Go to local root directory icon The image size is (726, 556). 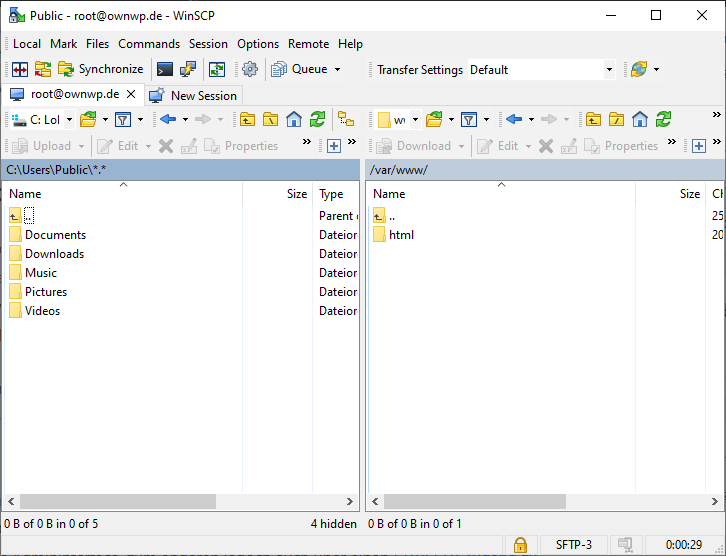pos(270,119)
